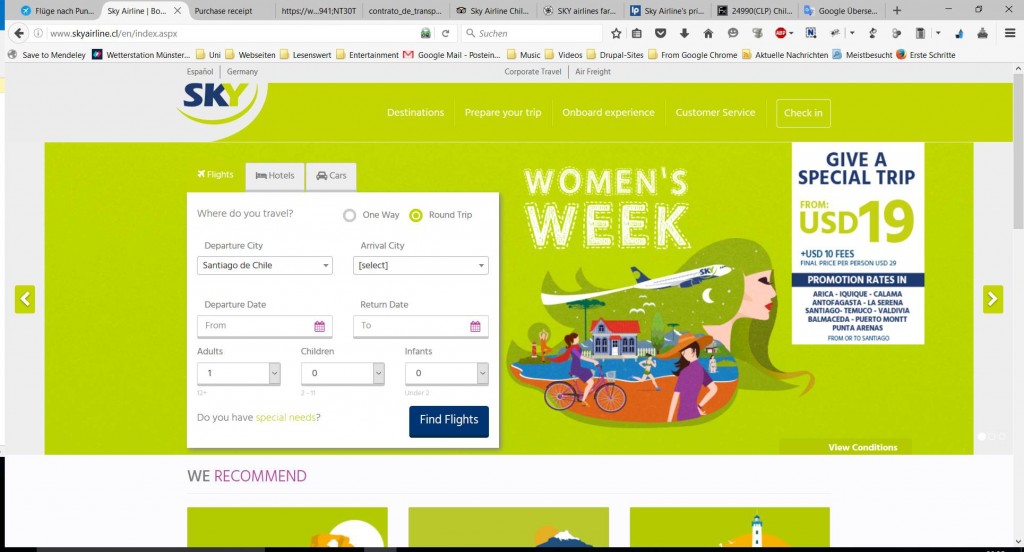The height and width of the screenshot is (552, 1024).
Task: Reload the page with the refresh icon
Action: pyautogui.click(x=445, y=33)
